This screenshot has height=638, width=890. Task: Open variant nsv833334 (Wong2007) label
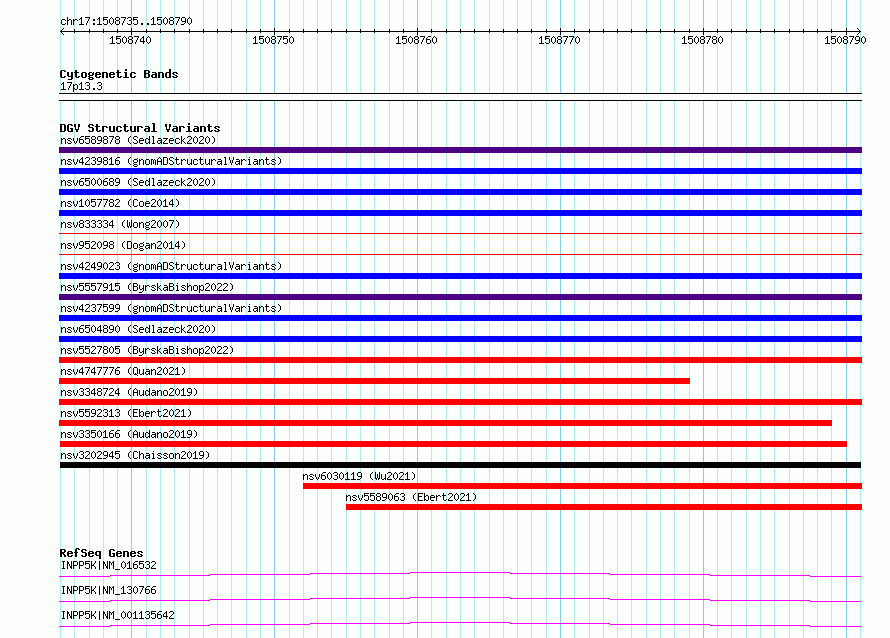(x=120, y=224)
